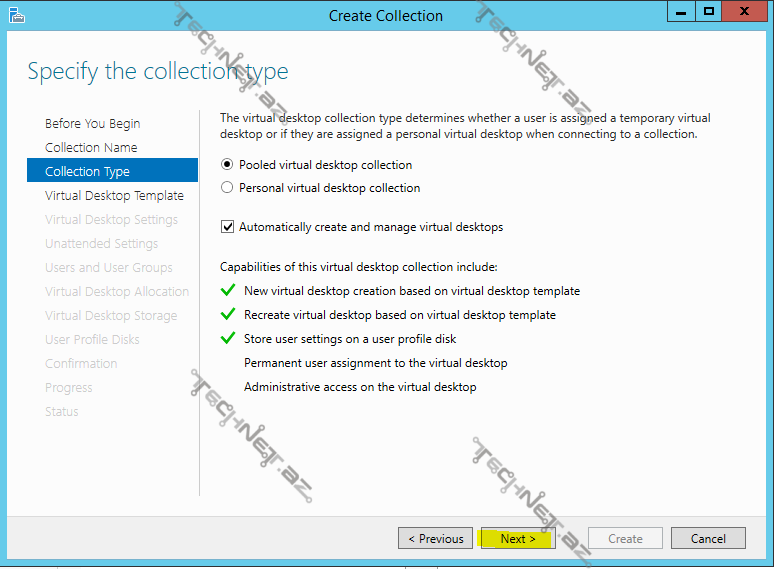The height and width of the screenshot is (569, 774).
Task: Maximize the Create Collection window
Action: pos(709,12)
